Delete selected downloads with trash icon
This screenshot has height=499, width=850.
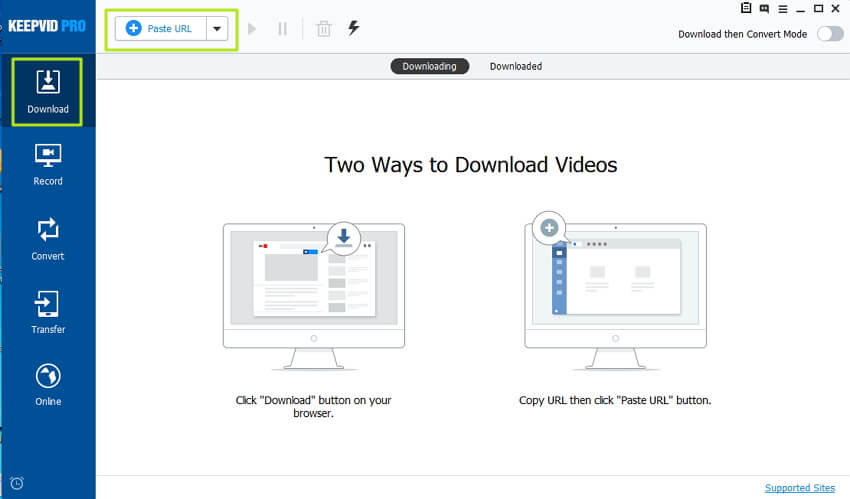coord(324,29)
